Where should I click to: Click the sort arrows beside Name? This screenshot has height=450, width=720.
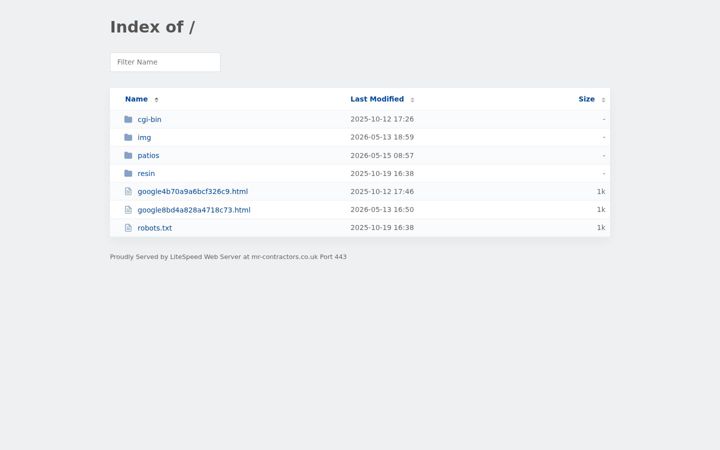click(x=156, y=100)
